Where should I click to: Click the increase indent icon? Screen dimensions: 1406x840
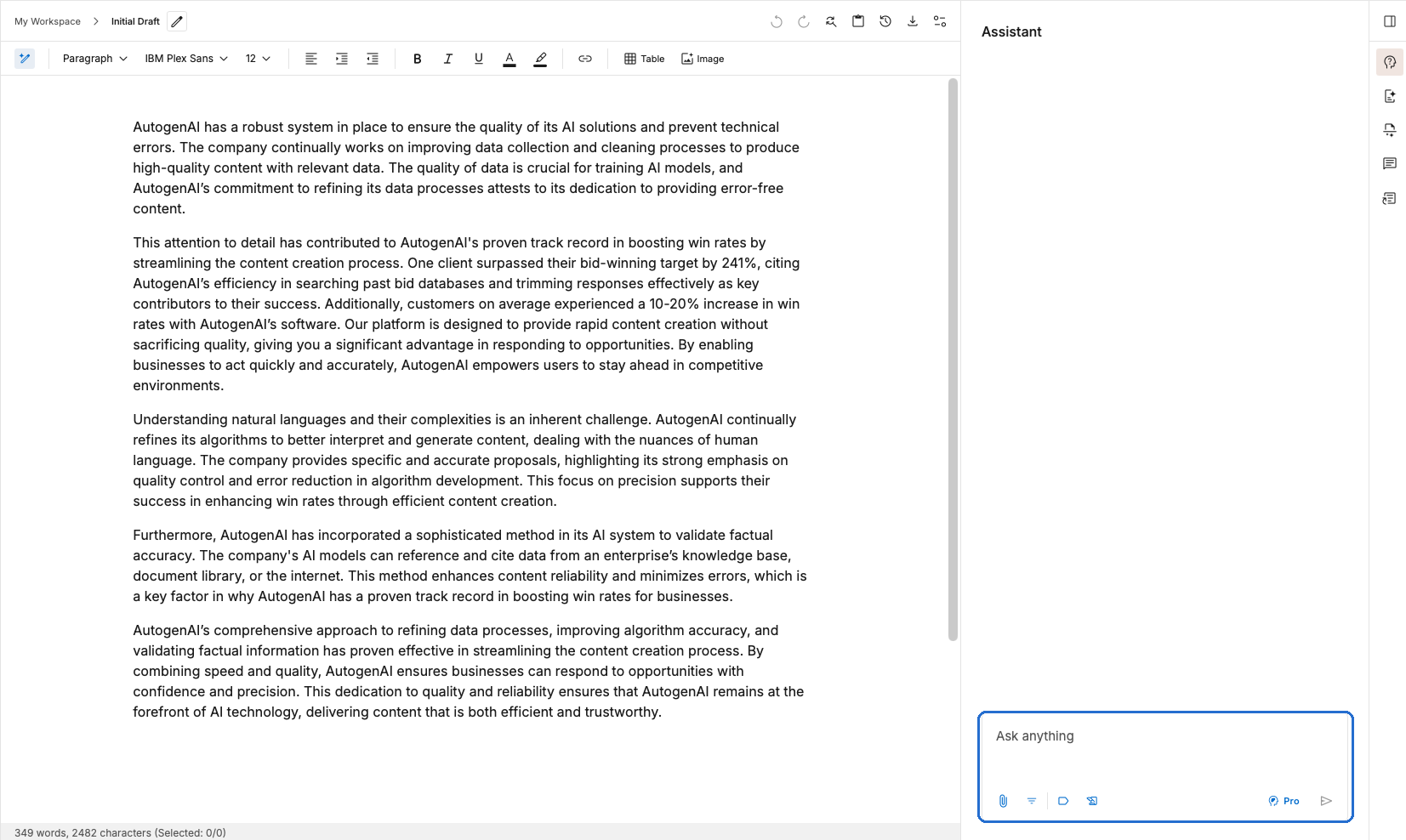tap(342, 59)
